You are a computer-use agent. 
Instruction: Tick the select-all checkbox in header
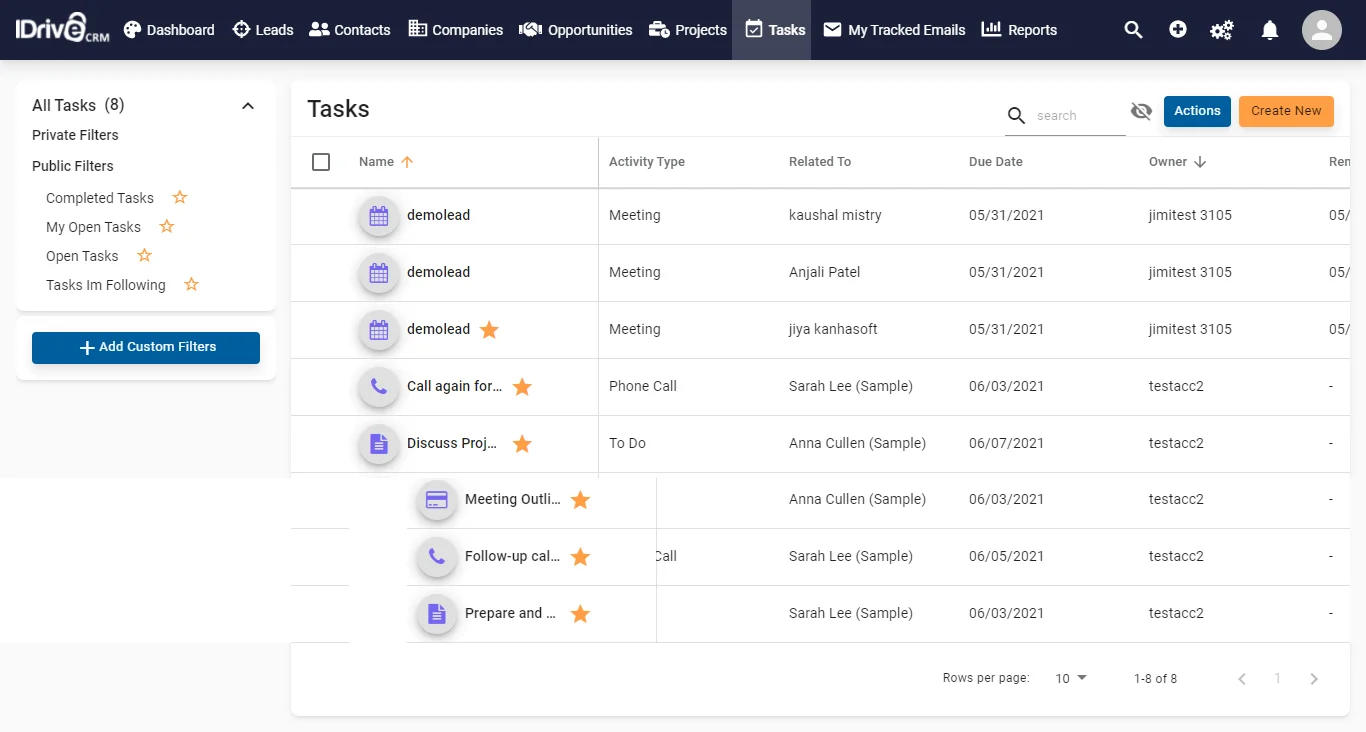(x=321, y=162)
